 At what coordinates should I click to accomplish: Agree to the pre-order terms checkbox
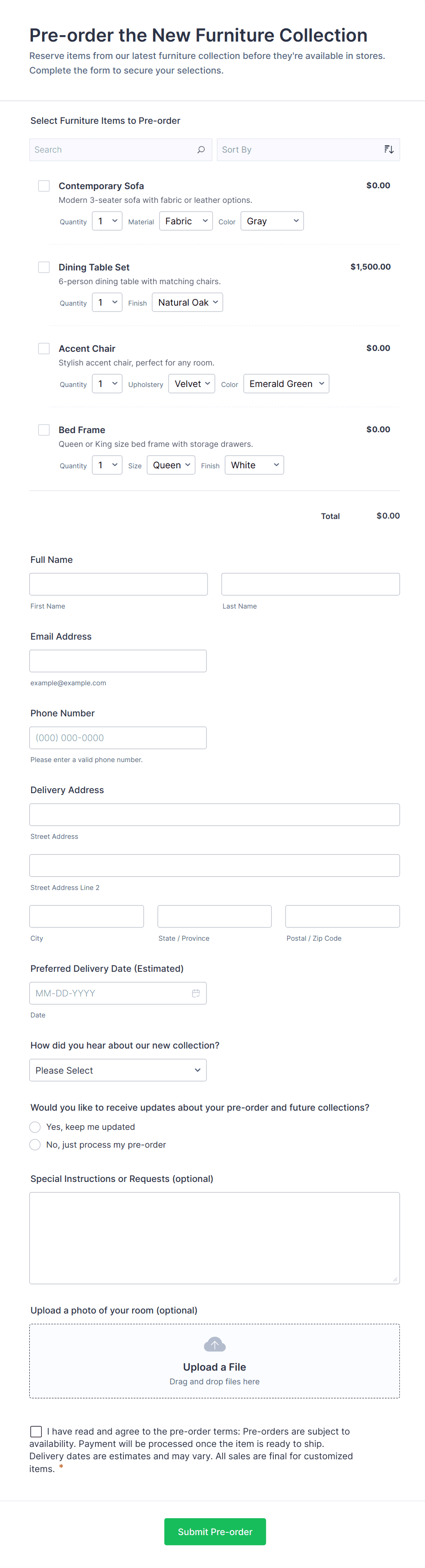coord(37,1432)
